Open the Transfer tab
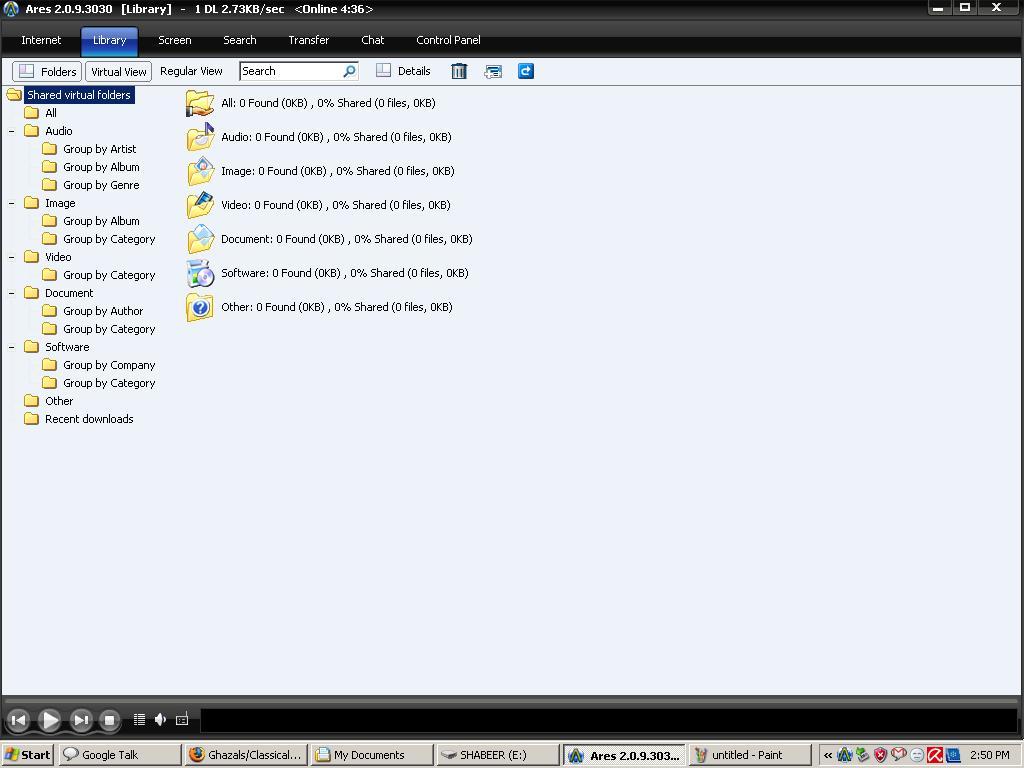 click(x=308, y=40)
